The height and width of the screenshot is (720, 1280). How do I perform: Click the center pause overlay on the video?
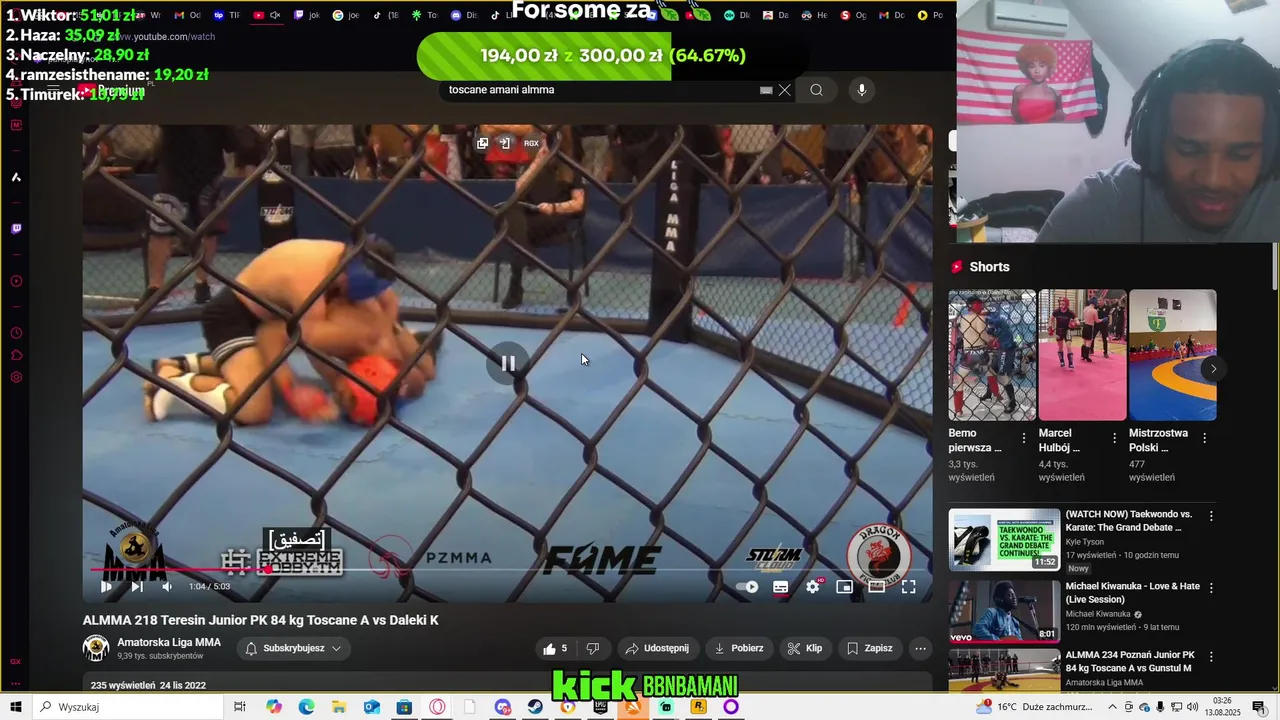tap(508, 363)
